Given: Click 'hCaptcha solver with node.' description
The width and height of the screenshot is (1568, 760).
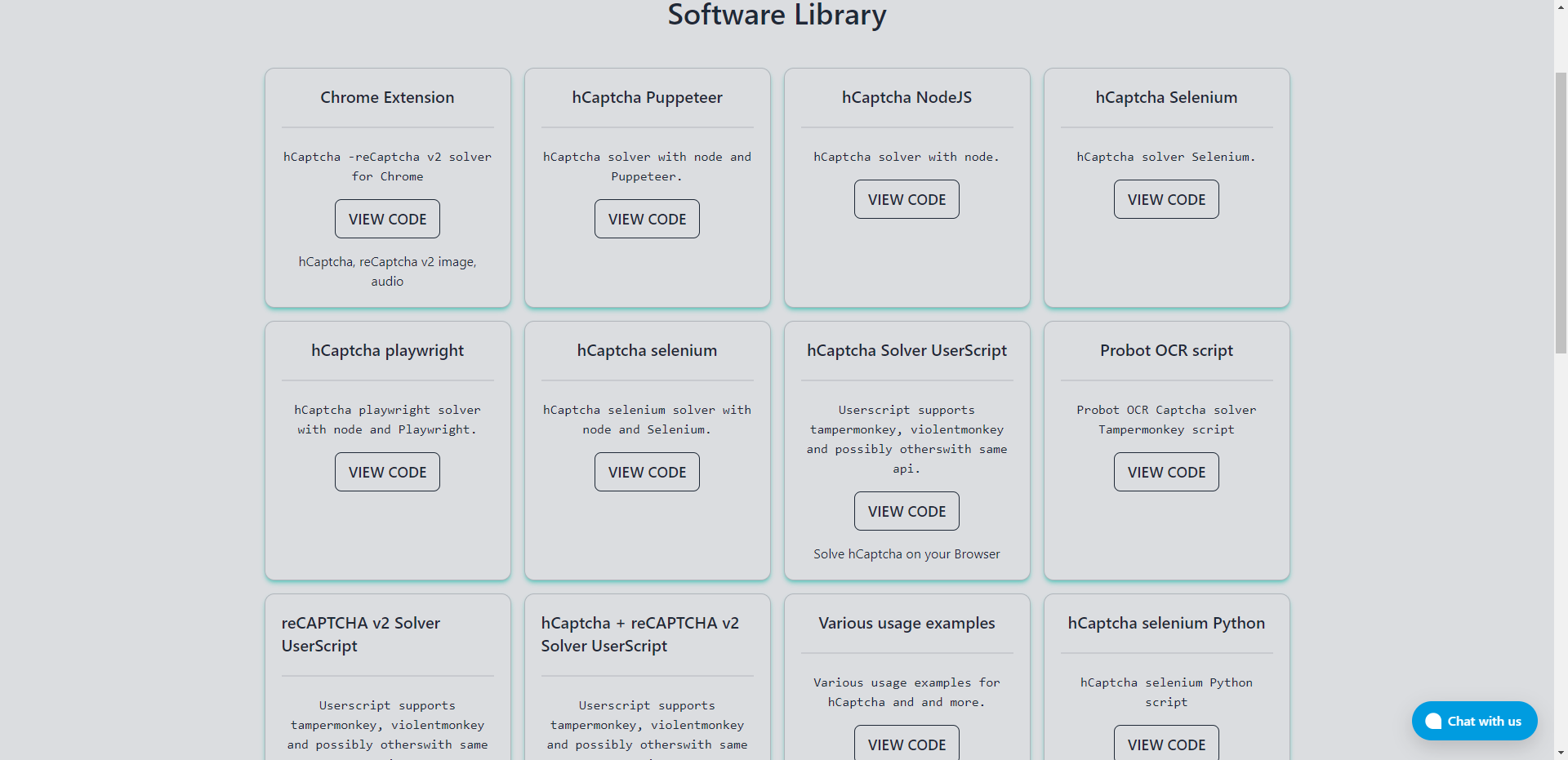Looking at the screenshot, I should click(906, 157).
